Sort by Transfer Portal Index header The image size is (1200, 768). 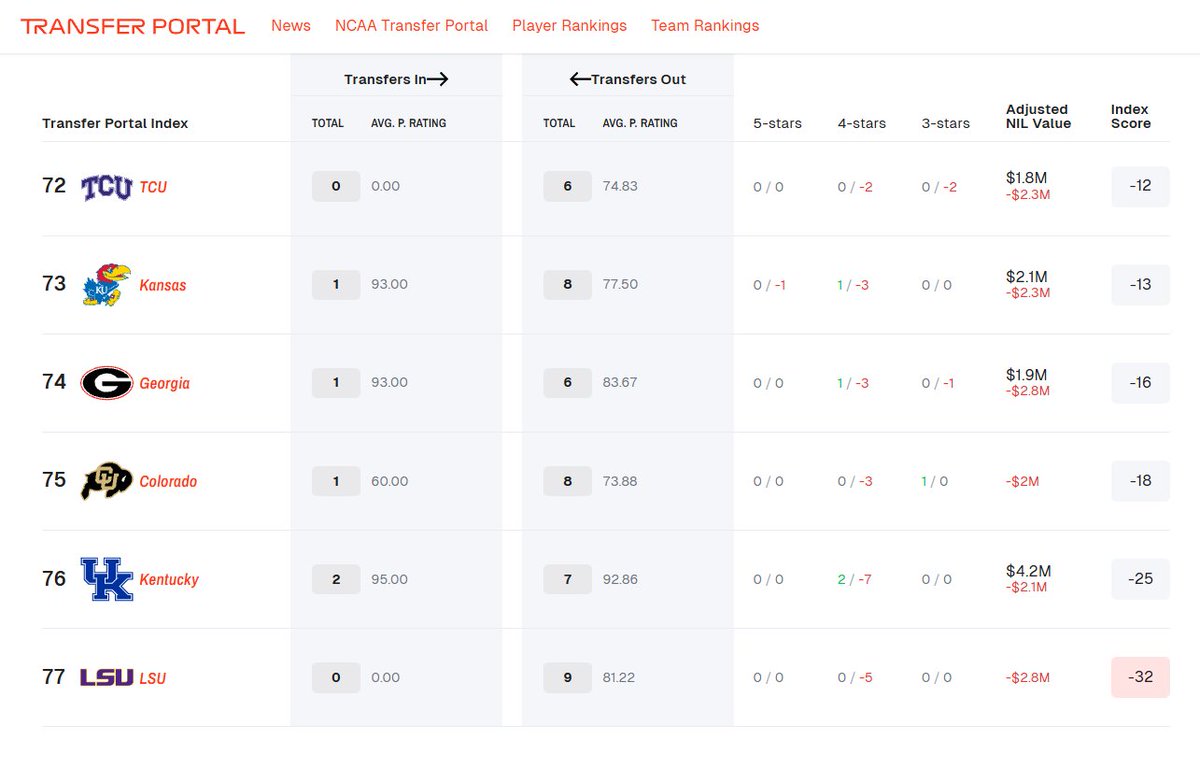click(x=115, y=123)
